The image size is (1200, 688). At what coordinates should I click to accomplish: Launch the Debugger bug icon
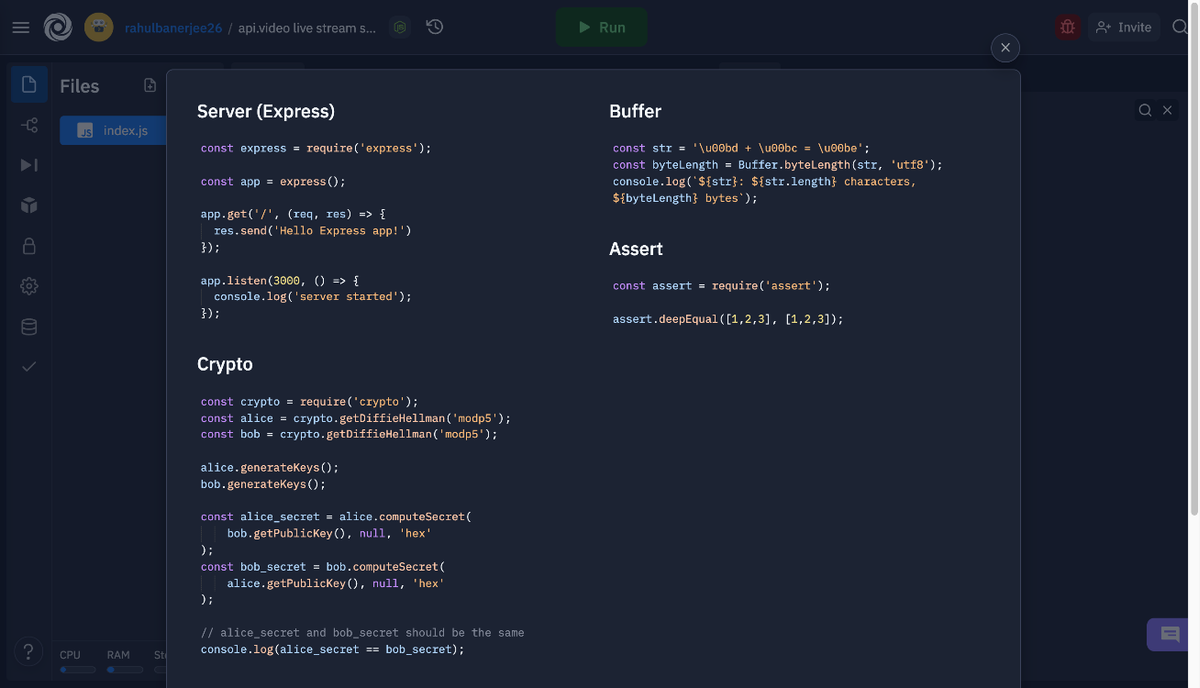pyautogui.click(x=1067, y=27)
